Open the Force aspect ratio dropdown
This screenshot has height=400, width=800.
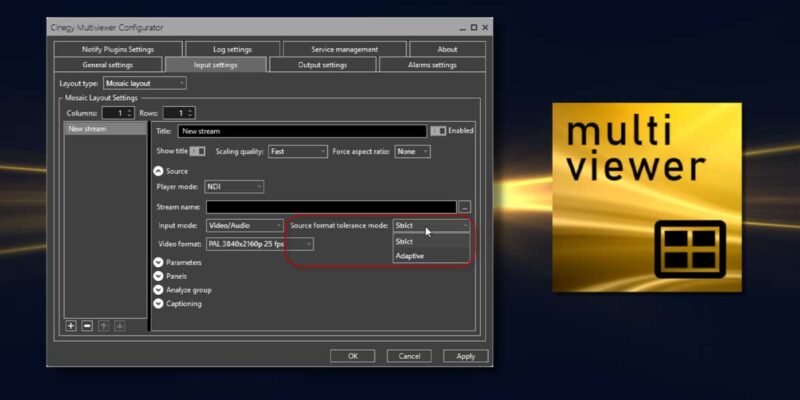(x=412, y=152)
